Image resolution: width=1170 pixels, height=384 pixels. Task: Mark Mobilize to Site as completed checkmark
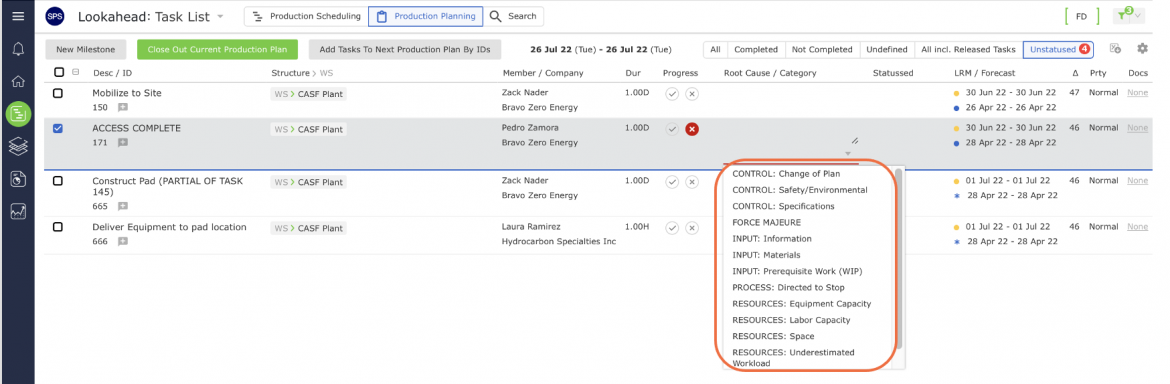pos(672,93)
